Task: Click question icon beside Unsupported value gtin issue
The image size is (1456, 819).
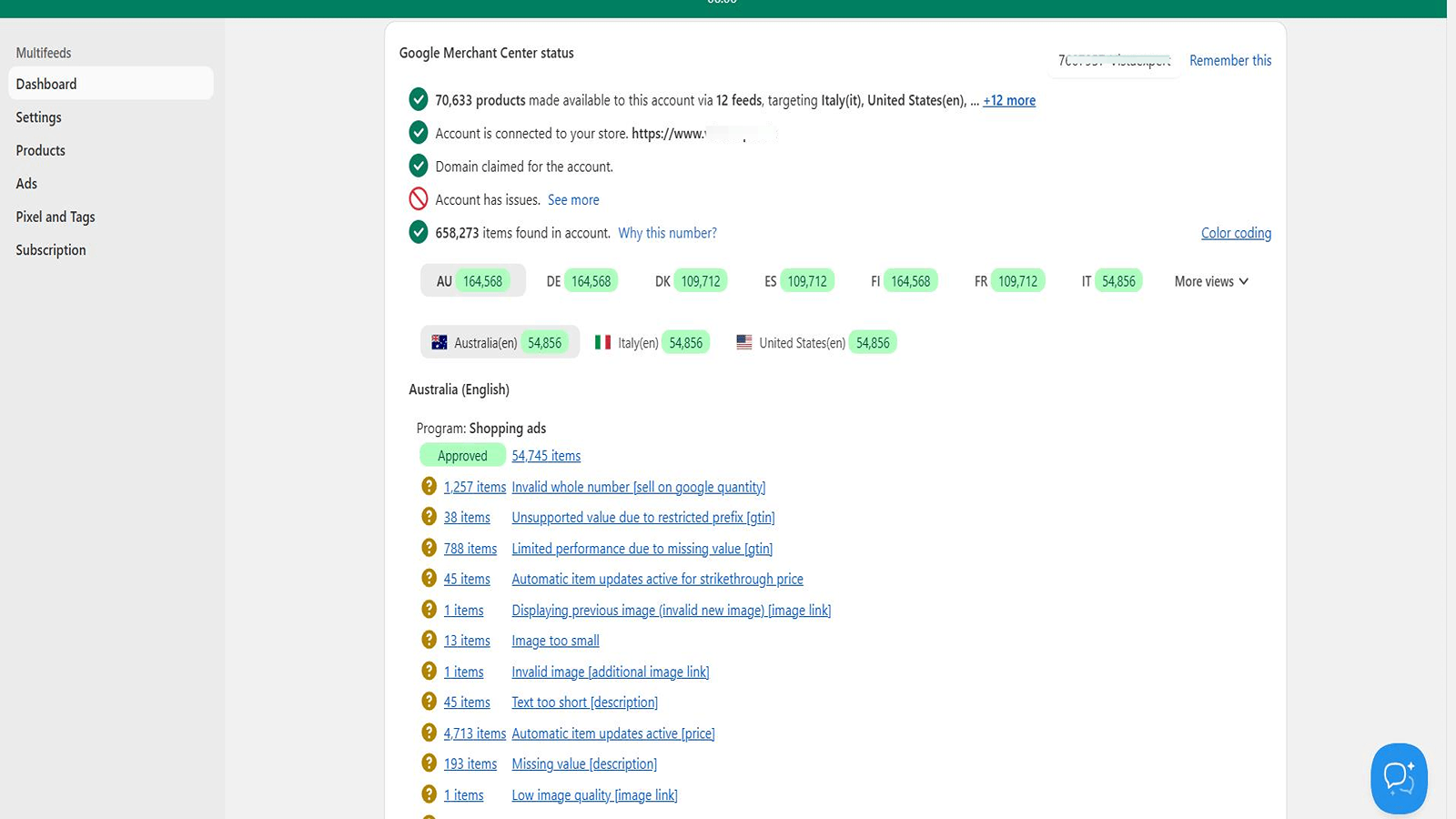Action: coord(429,517)
